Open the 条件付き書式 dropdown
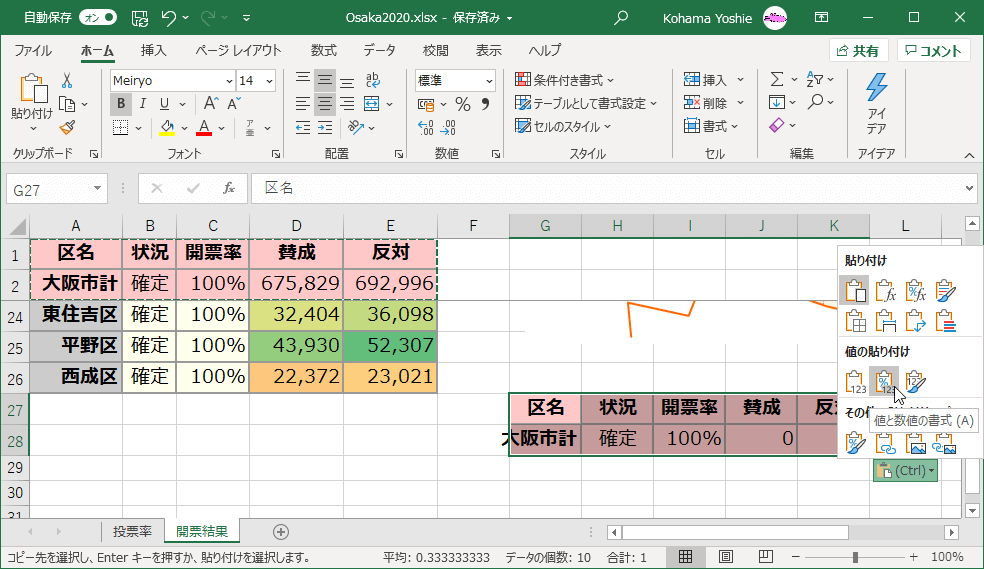Viewport: 984px width, 569px height. [x=564, y=80]
